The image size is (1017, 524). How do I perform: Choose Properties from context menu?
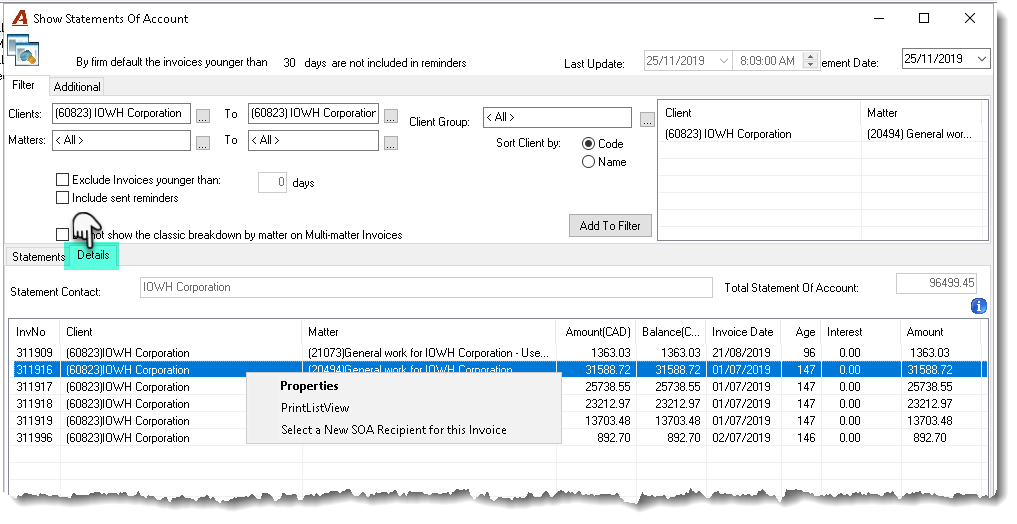309,386
